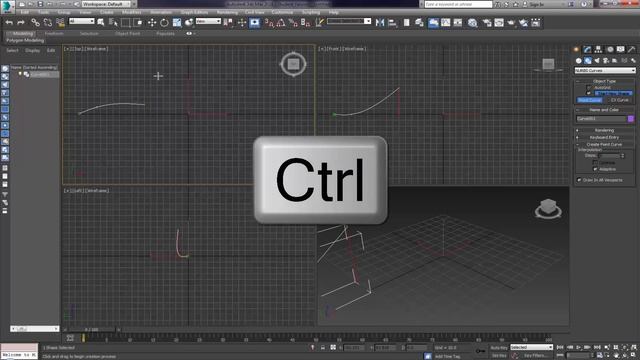Open the Material Editor sphere icon

pos(473,22)
